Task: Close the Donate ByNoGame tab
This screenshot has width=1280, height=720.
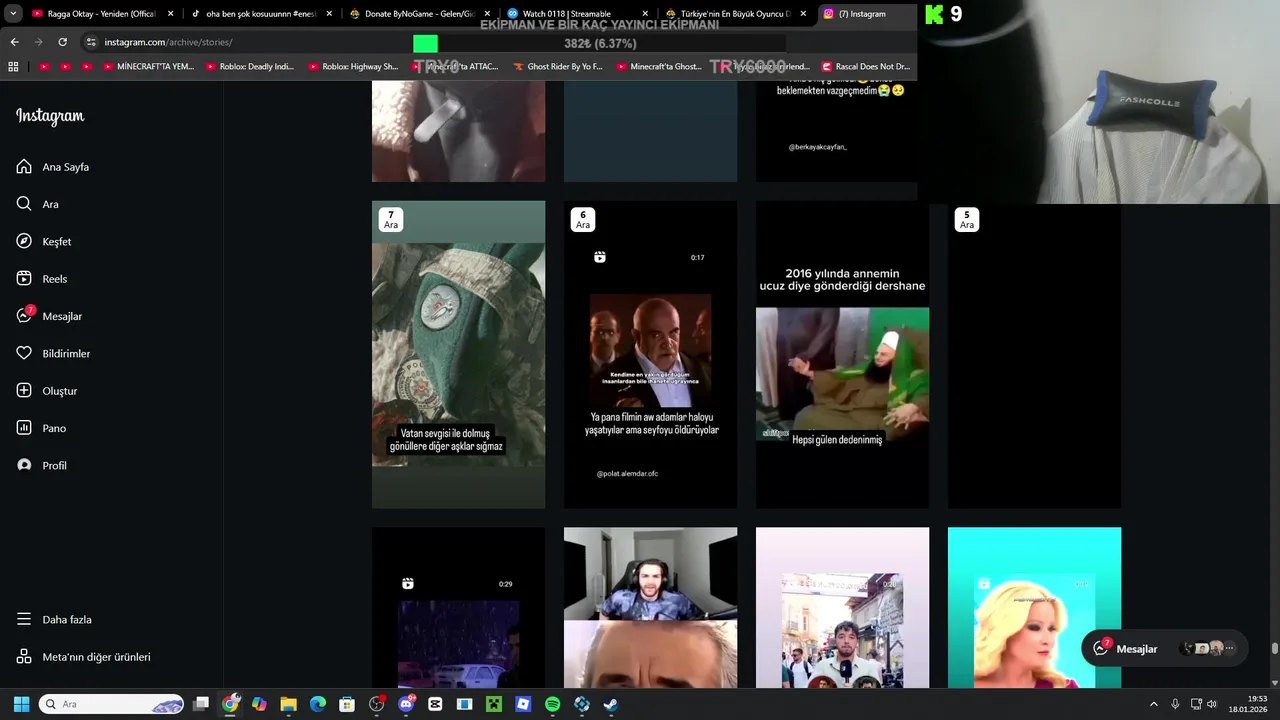Action: 486,14
